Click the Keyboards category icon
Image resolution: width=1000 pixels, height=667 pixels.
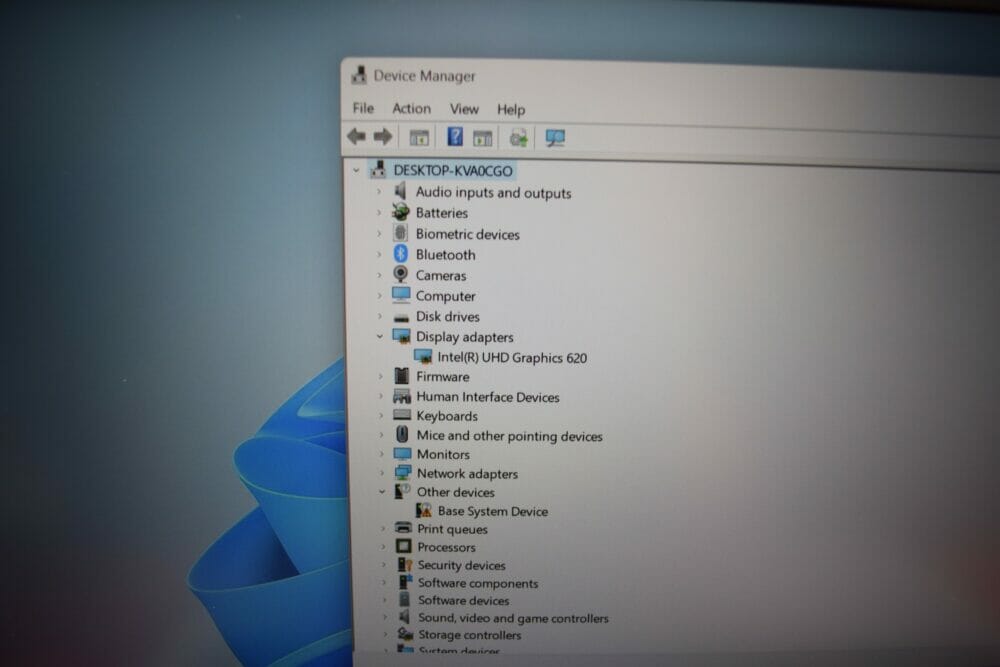pos(402,415)
